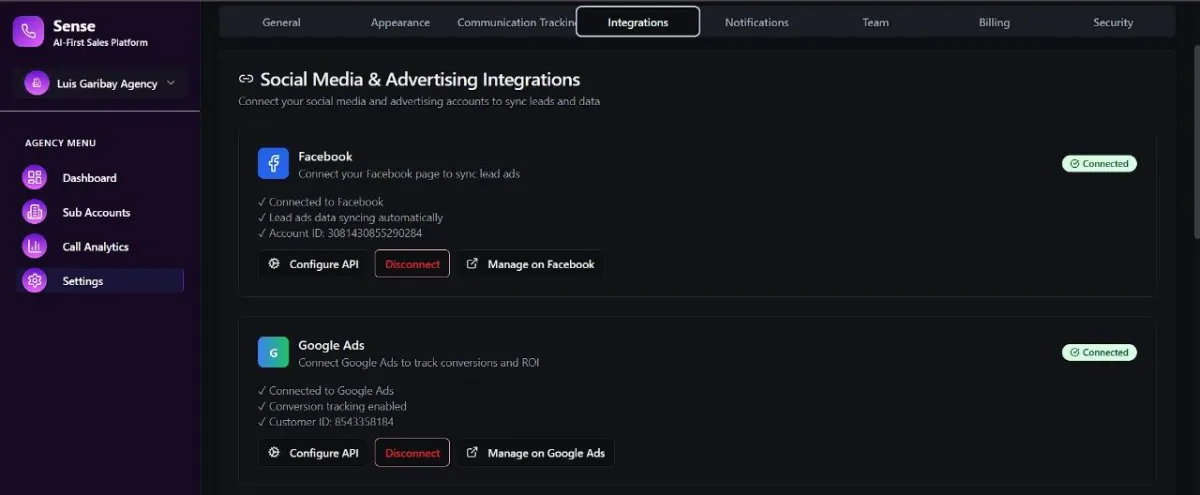Click the Facebook Connected status badge
The width and height of the screenshot is (1200, 495).
click(1099, 164)
